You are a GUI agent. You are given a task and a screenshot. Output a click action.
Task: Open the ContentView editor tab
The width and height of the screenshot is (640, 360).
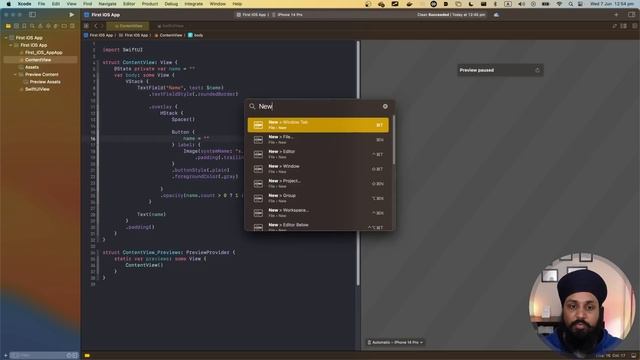[128, 26]
